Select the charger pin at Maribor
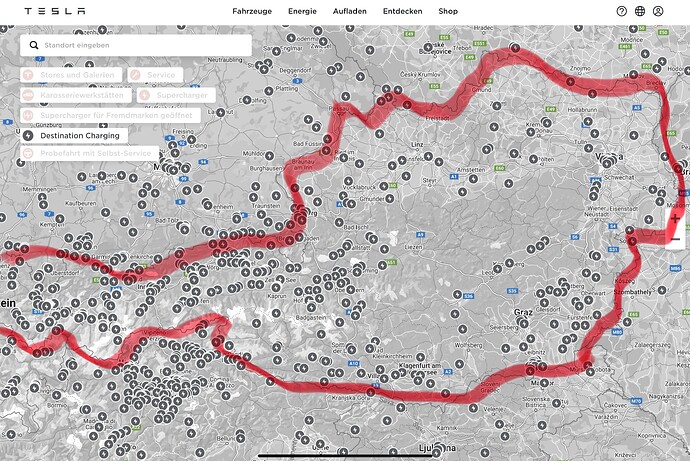This screenshot has height=461, width=690. point(544,383)
